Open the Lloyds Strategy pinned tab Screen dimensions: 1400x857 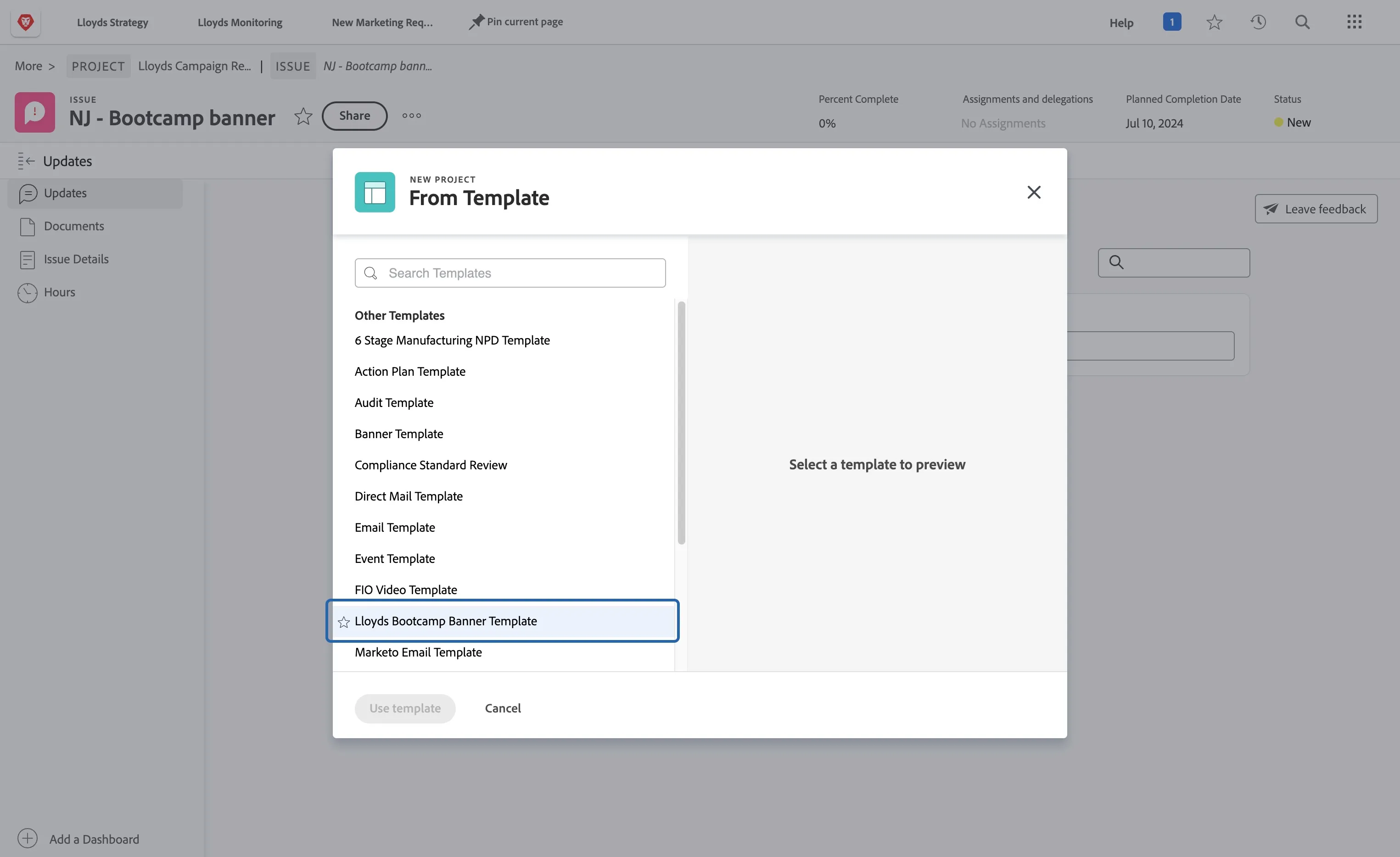tap(112, 22)
